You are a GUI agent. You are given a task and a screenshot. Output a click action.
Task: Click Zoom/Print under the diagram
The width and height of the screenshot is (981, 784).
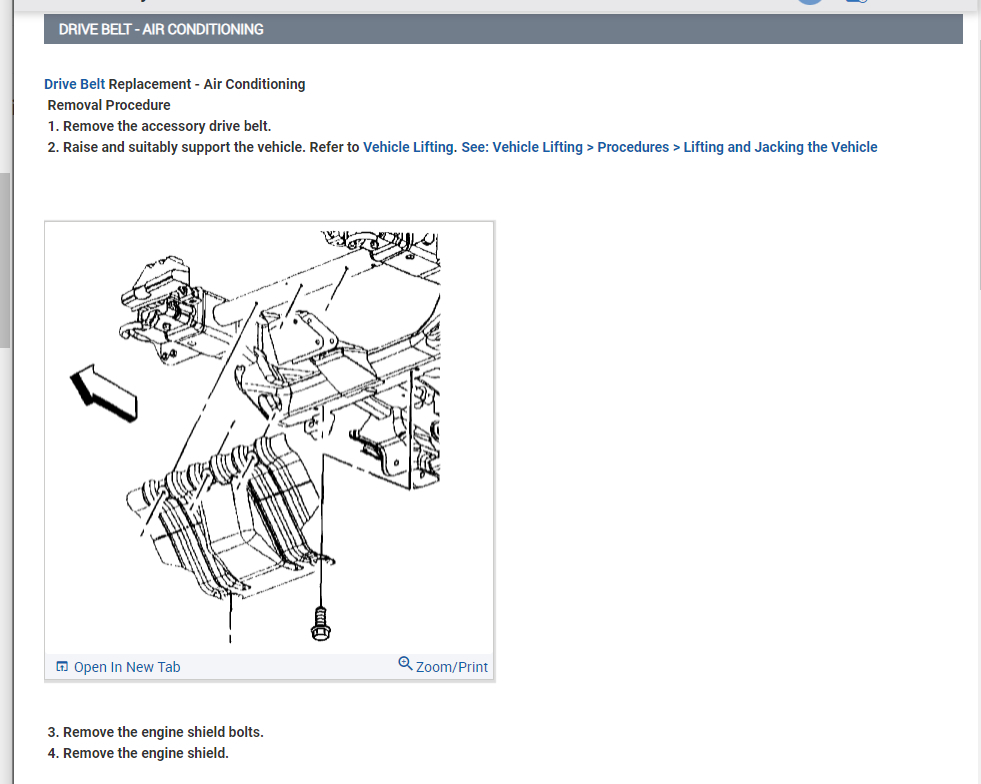pos(452,667)
